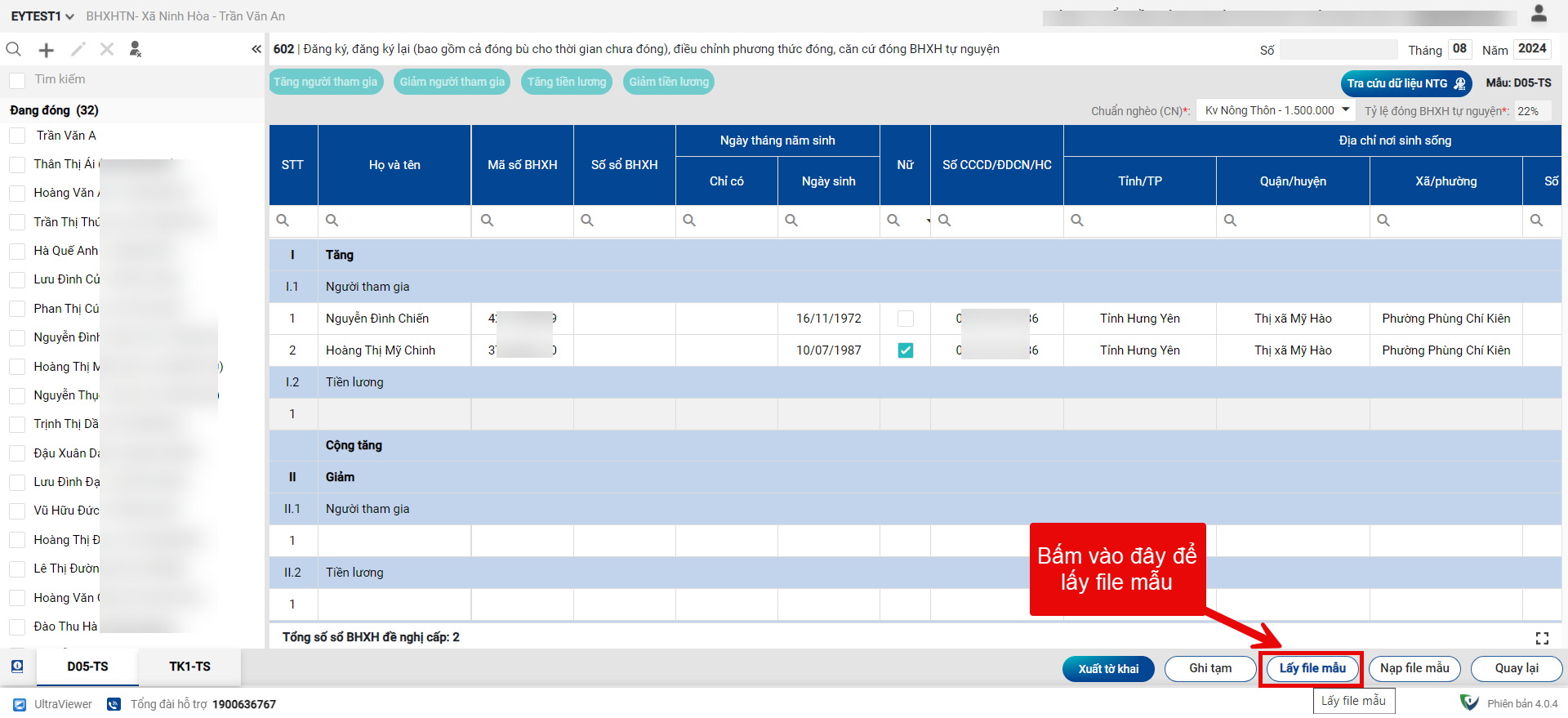Click the pencil edit icon
Image resolution: width=1568 pixels, height=718 pixels.
[78, 50]
